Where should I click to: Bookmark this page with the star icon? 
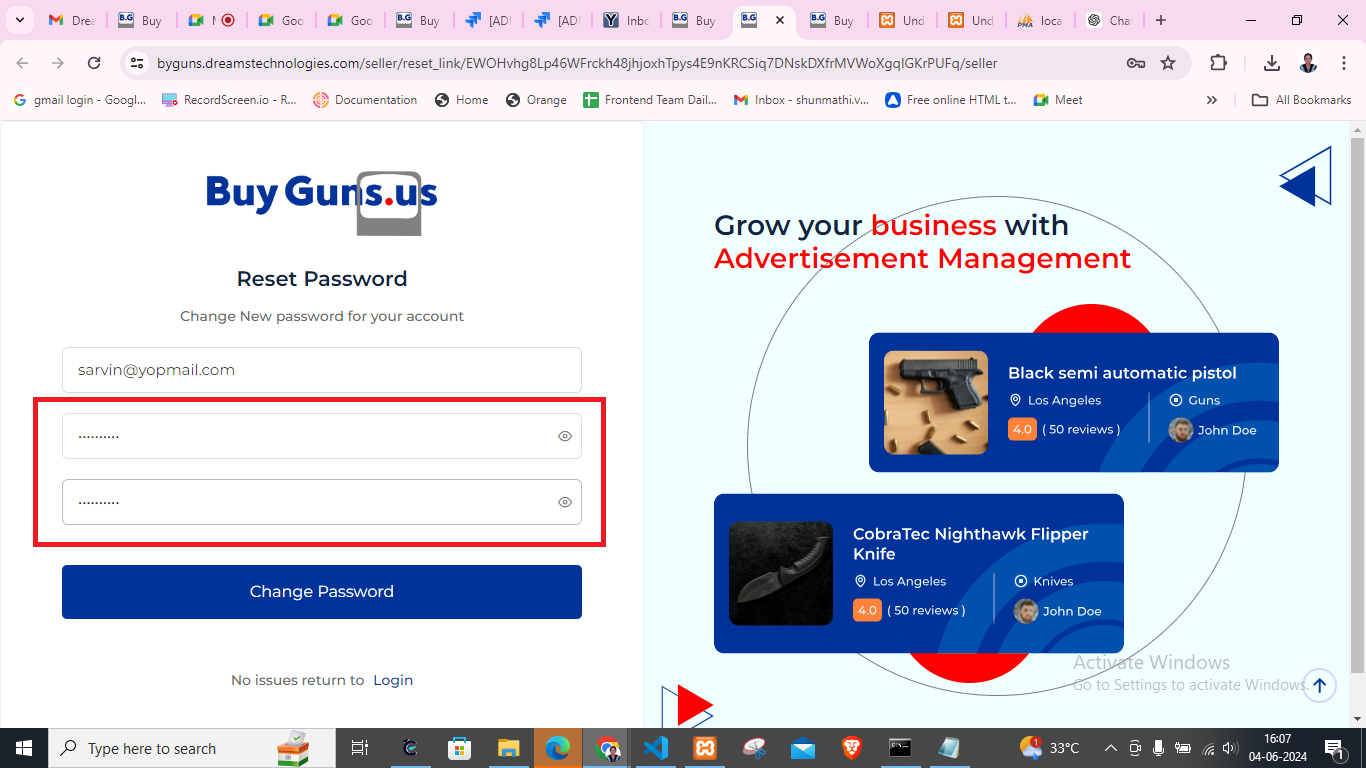click(x=1168, y=63)
